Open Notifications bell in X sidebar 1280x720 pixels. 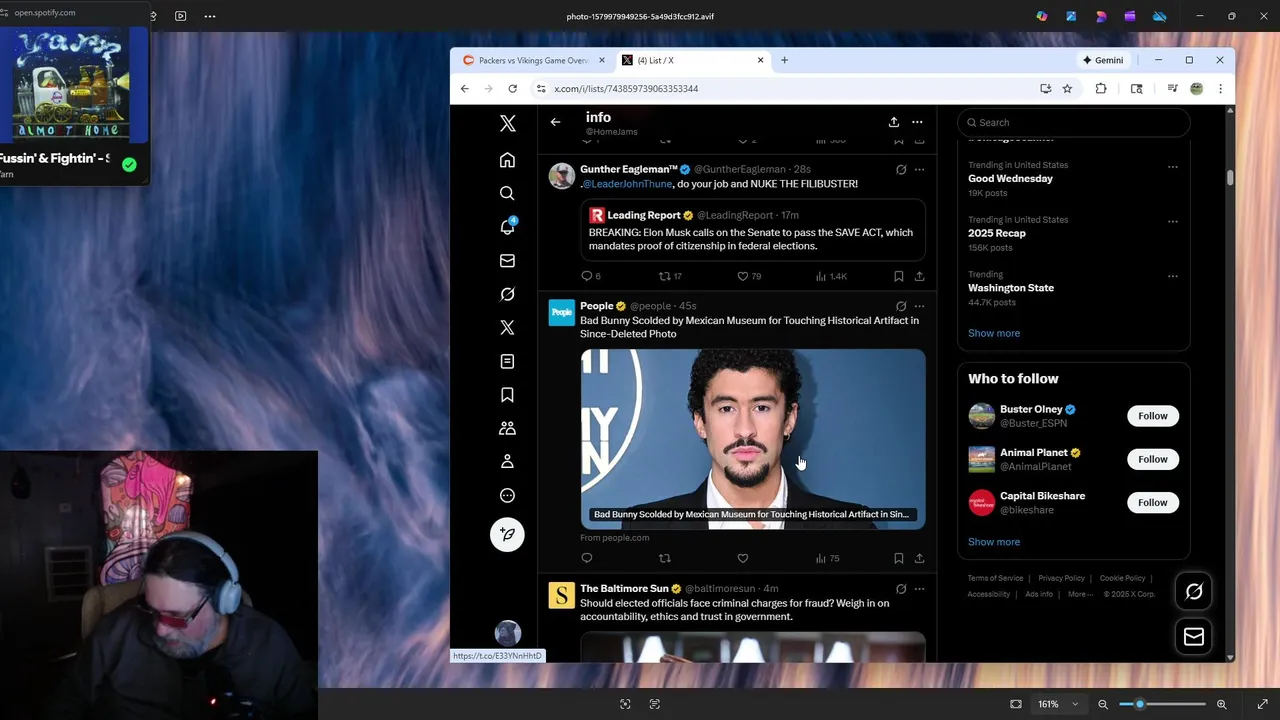(507, 227)
